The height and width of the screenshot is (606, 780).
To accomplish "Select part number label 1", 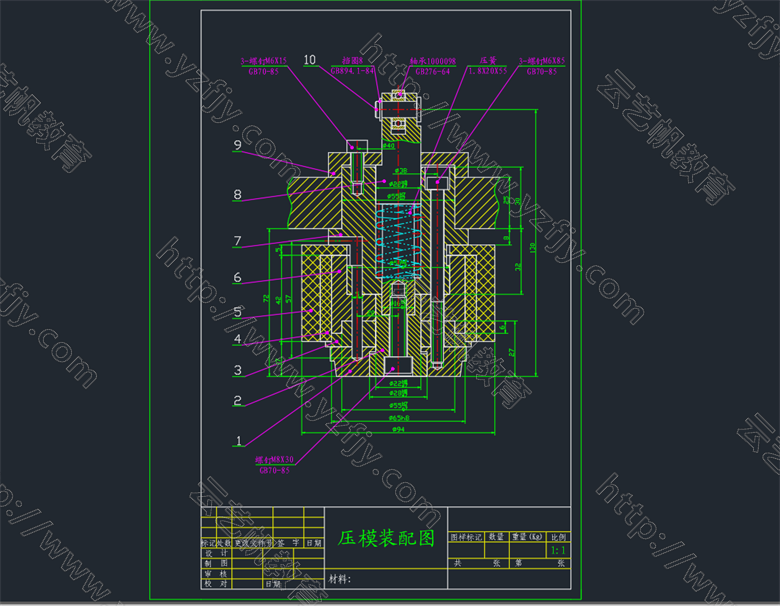I will pos(239,441).
